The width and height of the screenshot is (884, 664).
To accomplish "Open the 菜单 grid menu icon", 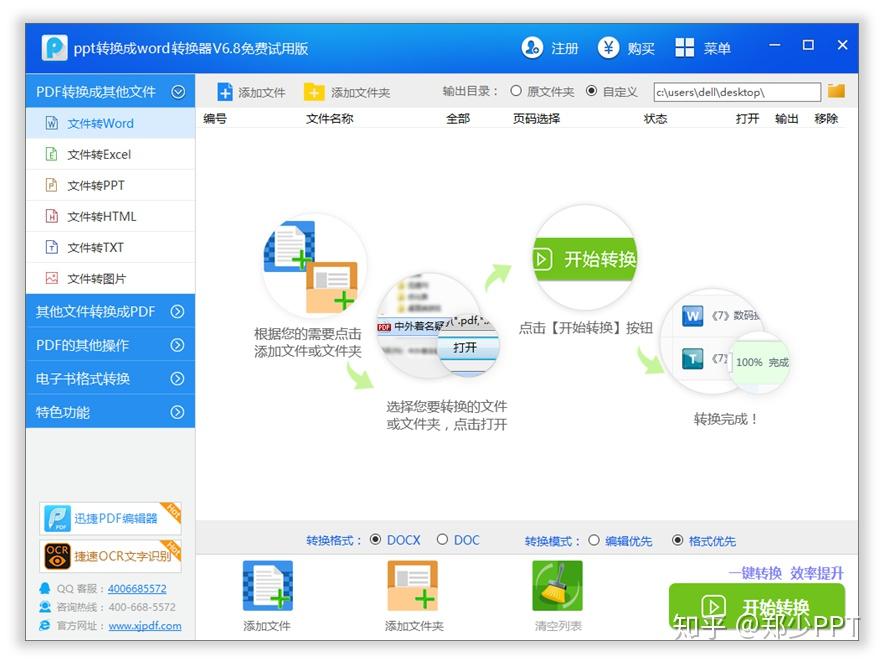I will 684,48.
